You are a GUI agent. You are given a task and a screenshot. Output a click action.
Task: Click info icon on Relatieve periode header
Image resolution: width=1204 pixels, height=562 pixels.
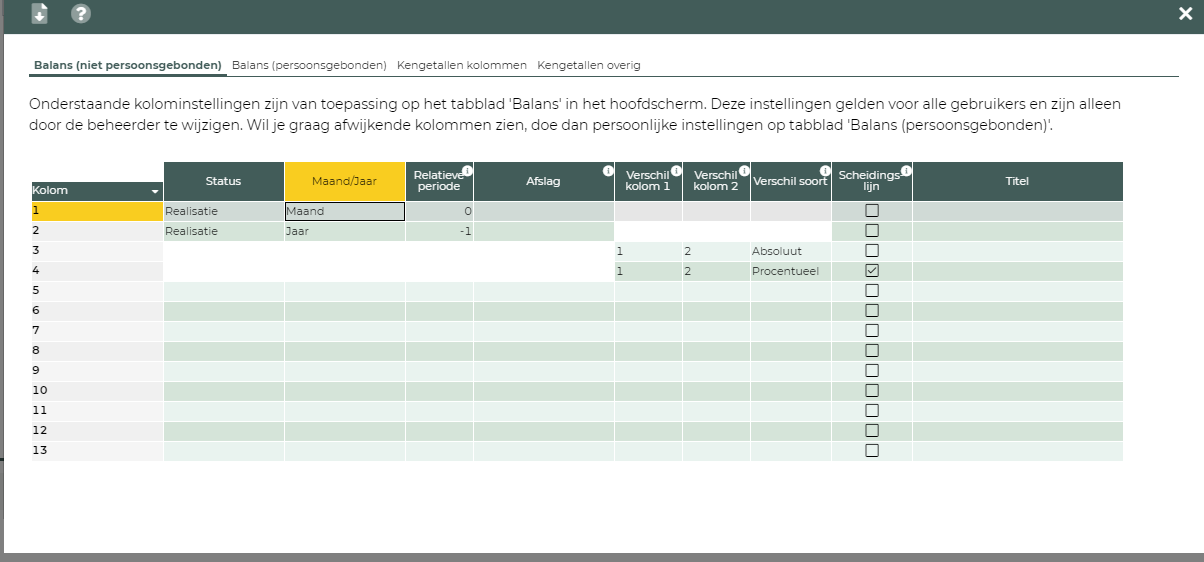[x=467, y=171]
